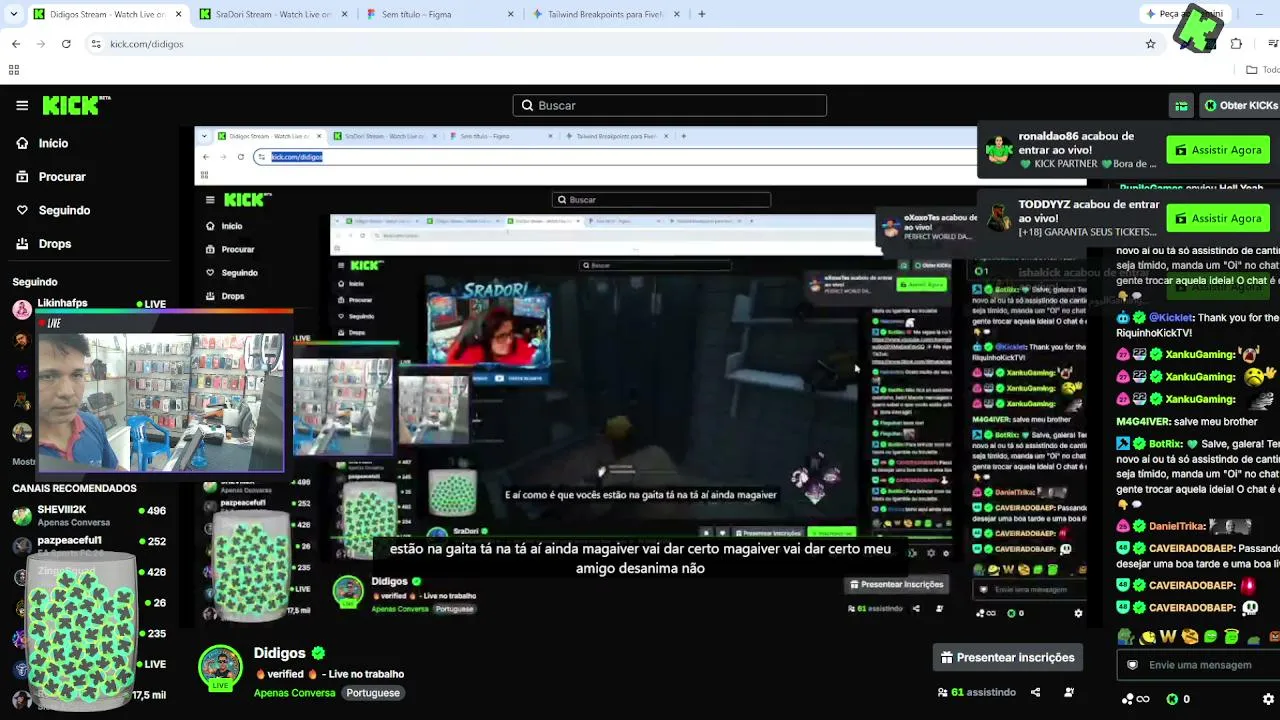
Task: Go back with the browser back arrow
Action: click(x=16, y=44)
